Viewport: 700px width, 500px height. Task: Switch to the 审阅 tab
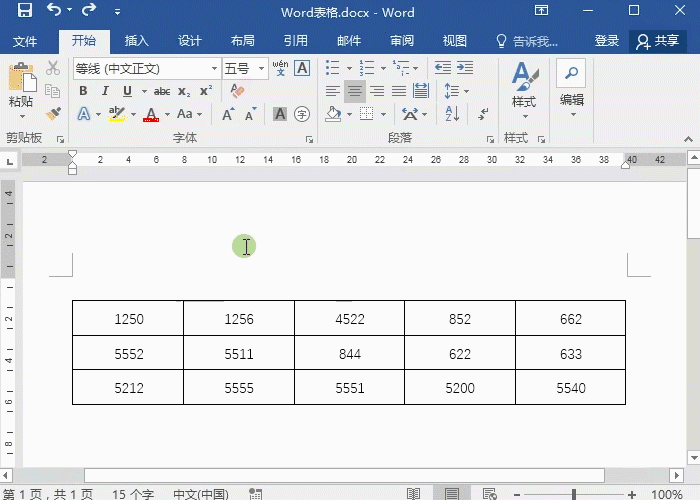click(x=402, y=41)
